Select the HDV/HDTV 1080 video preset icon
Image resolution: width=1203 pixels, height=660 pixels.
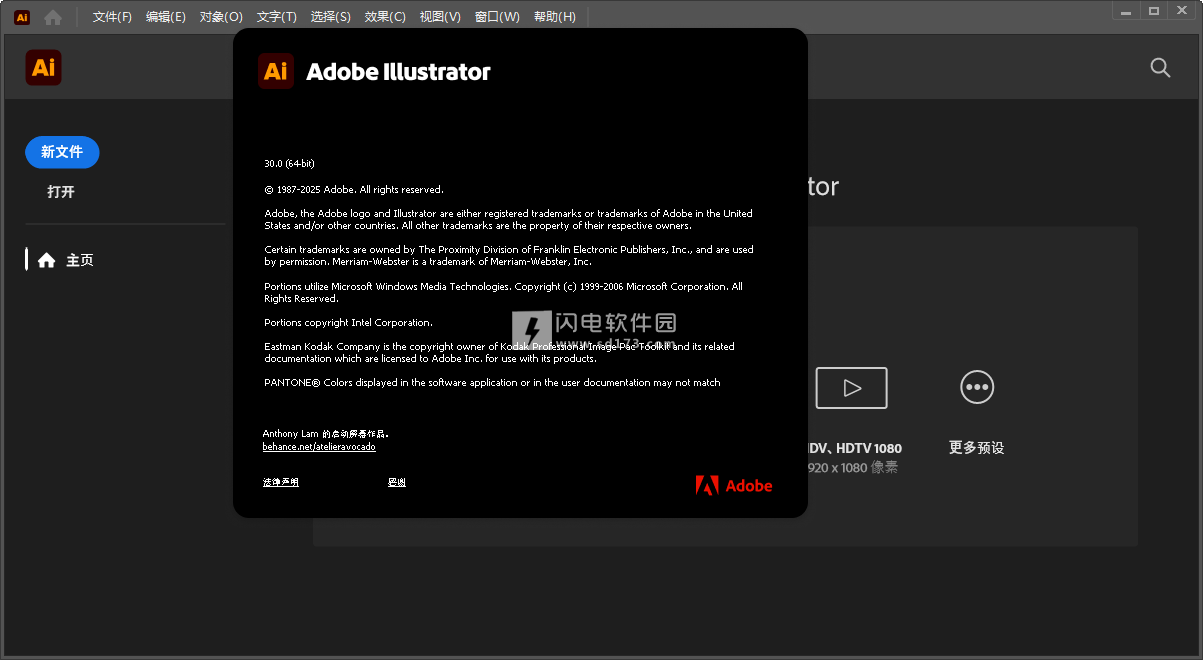tap(851, 388)
